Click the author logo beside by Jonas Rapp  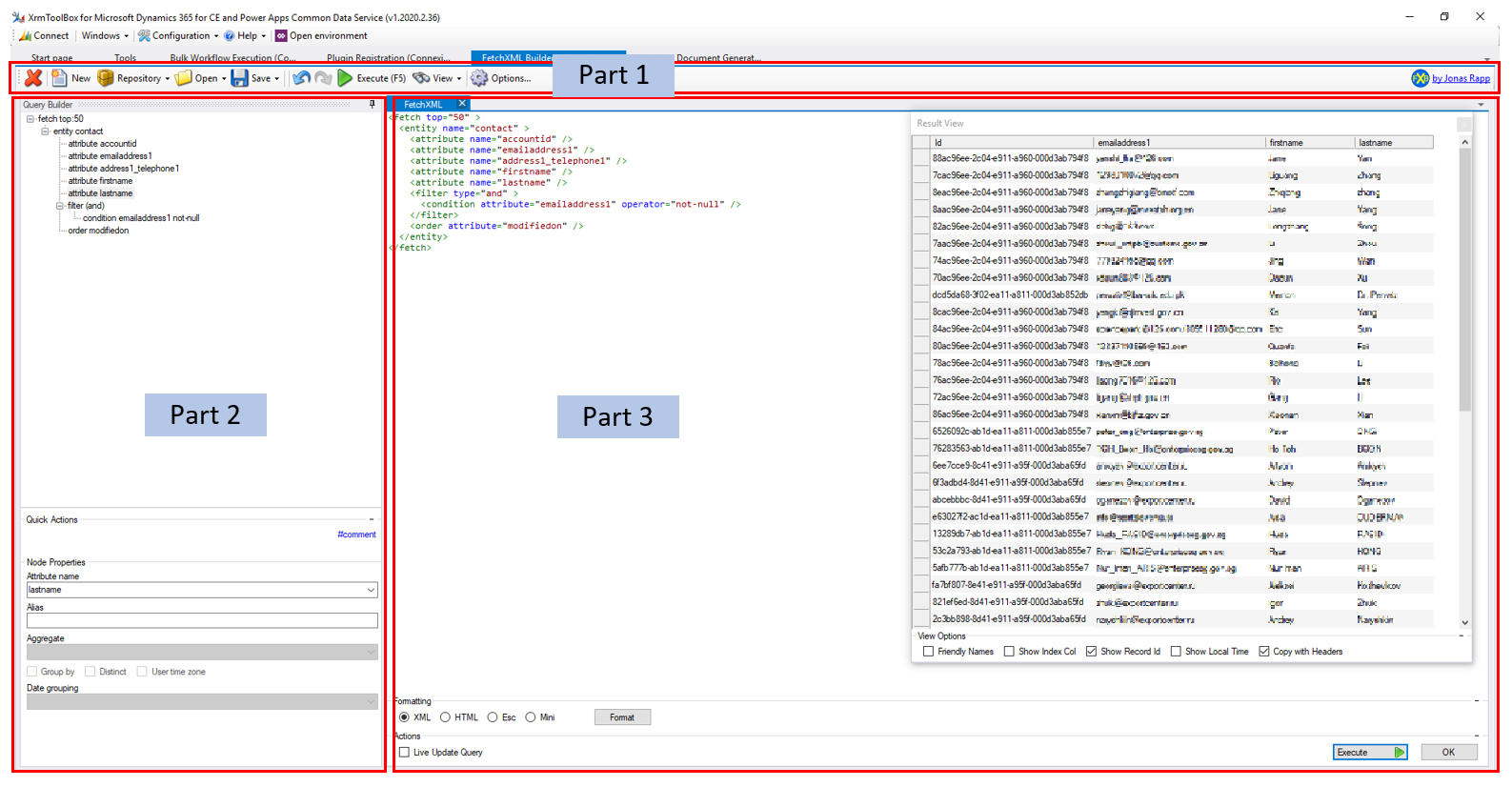pyautogui.click(x=1420, y=78)
